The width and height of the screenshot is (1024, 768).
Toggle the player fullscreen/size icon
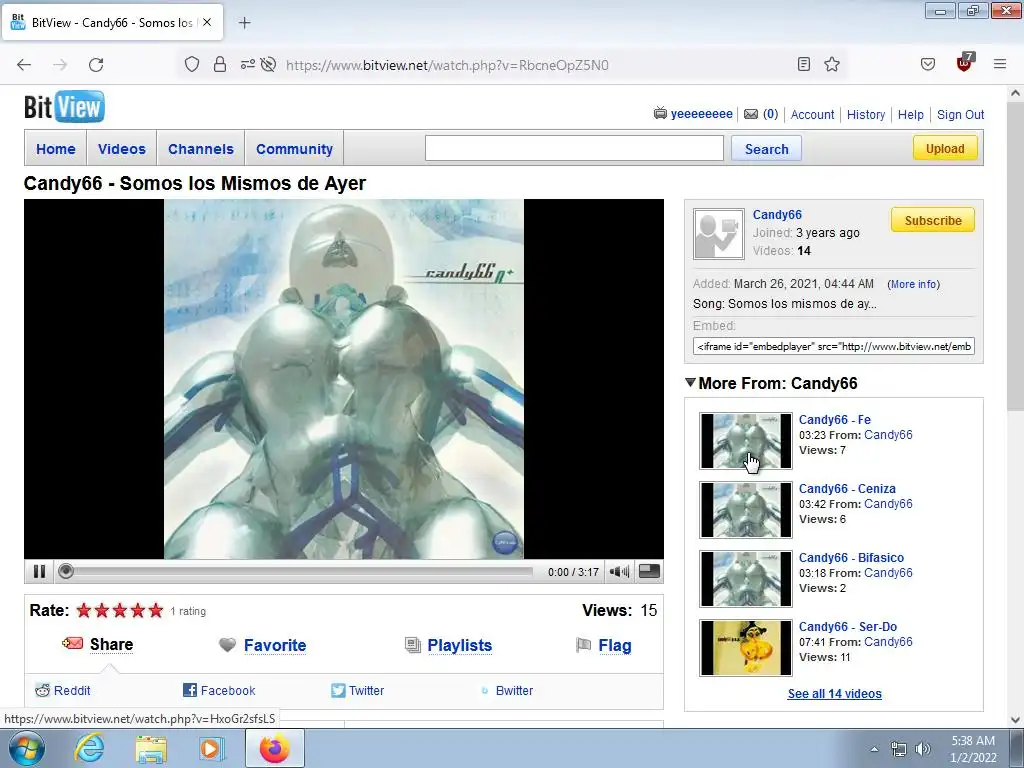(649, 571)
